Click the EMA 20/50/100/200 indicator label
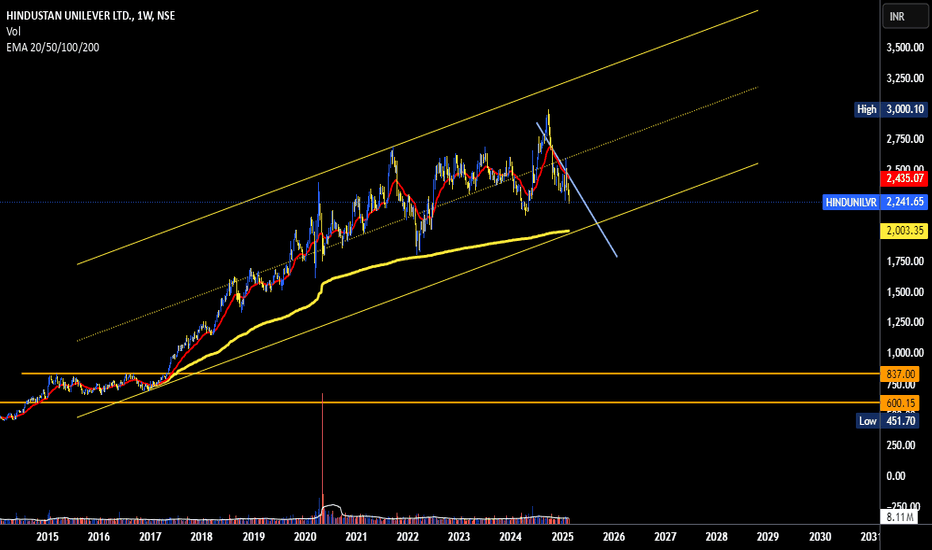This screenshot has width=932, height=550. (x=53, y=48)
